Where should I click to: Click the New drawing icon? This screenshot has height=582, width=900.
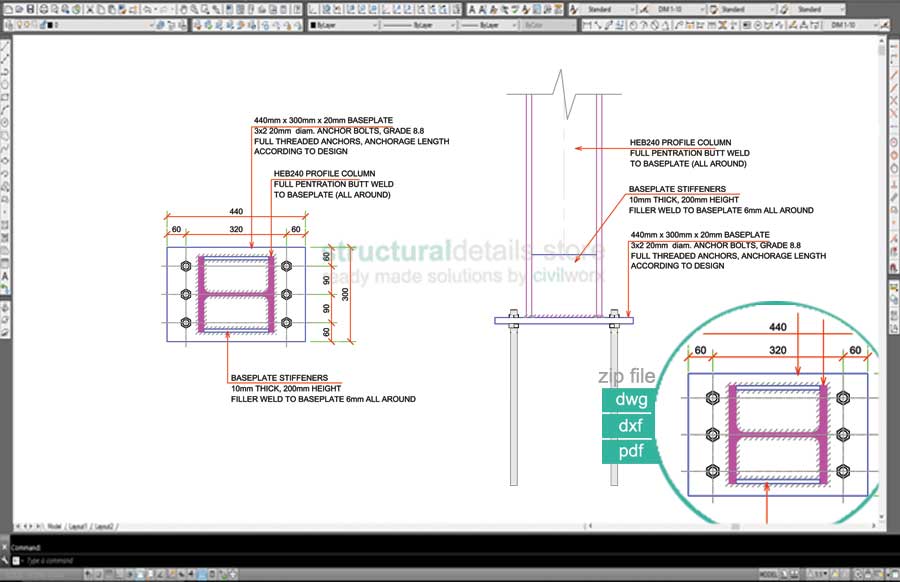(8, 8)
